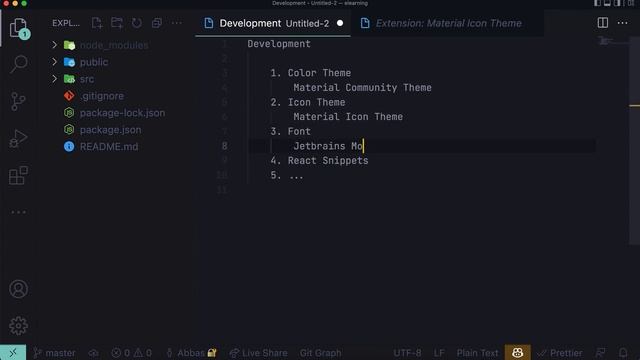The width and height of the screenshot is (640, 360).
Task: Show additional activity bar views ellipsis
Action: coord(18,212)
